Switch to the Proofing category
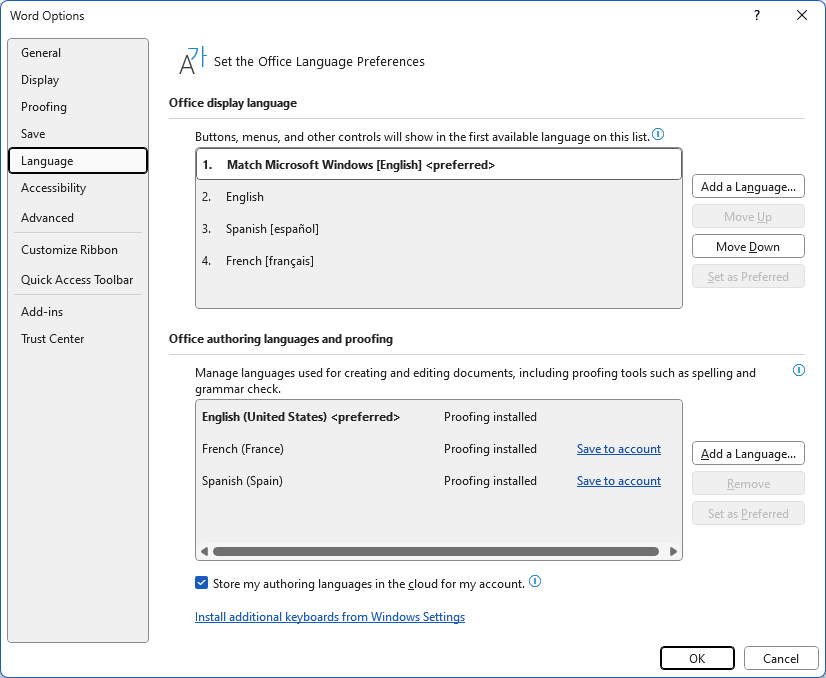 pos(78,107)
